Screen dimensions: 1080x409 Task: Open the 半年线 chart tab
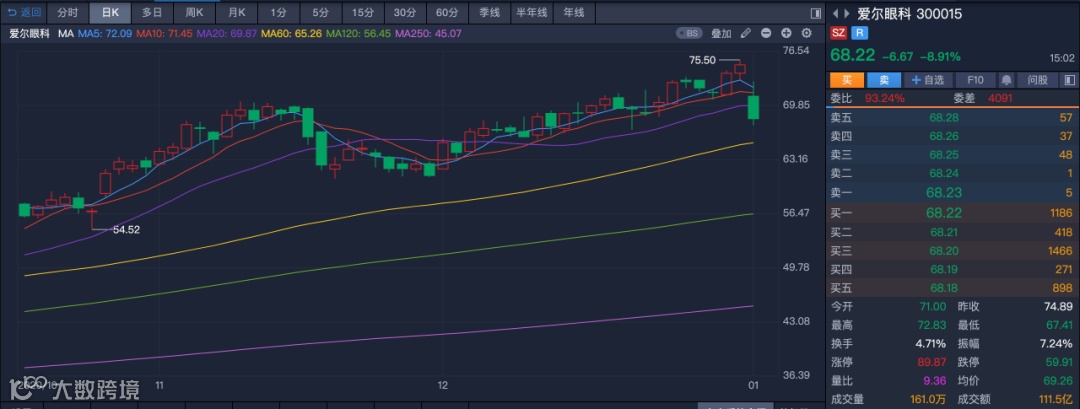point(531,12)
